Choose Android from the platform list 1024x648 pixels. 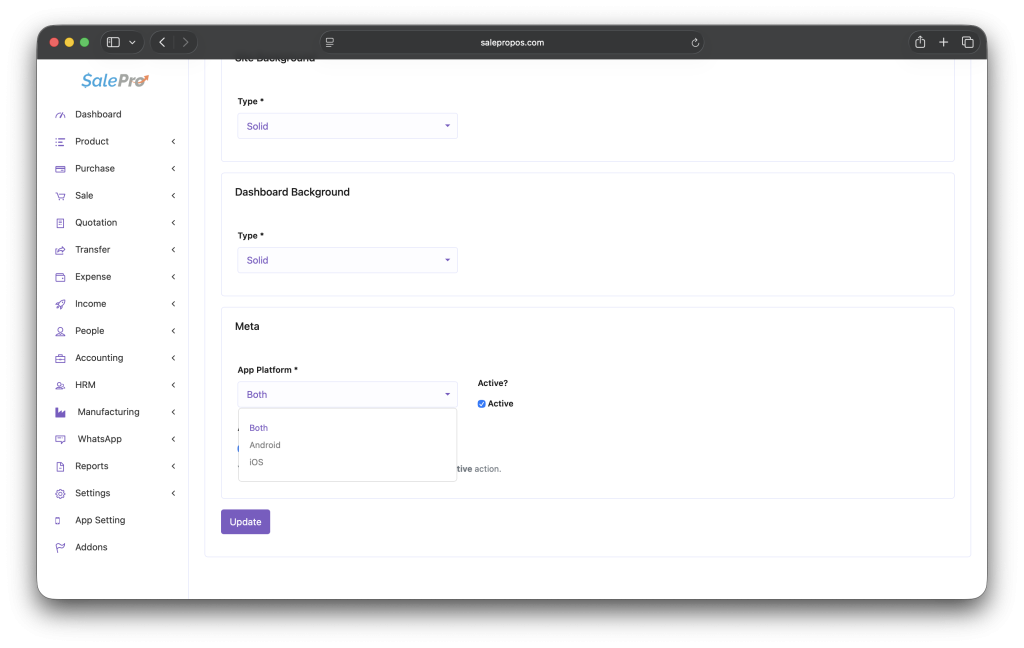coord(265,445)
